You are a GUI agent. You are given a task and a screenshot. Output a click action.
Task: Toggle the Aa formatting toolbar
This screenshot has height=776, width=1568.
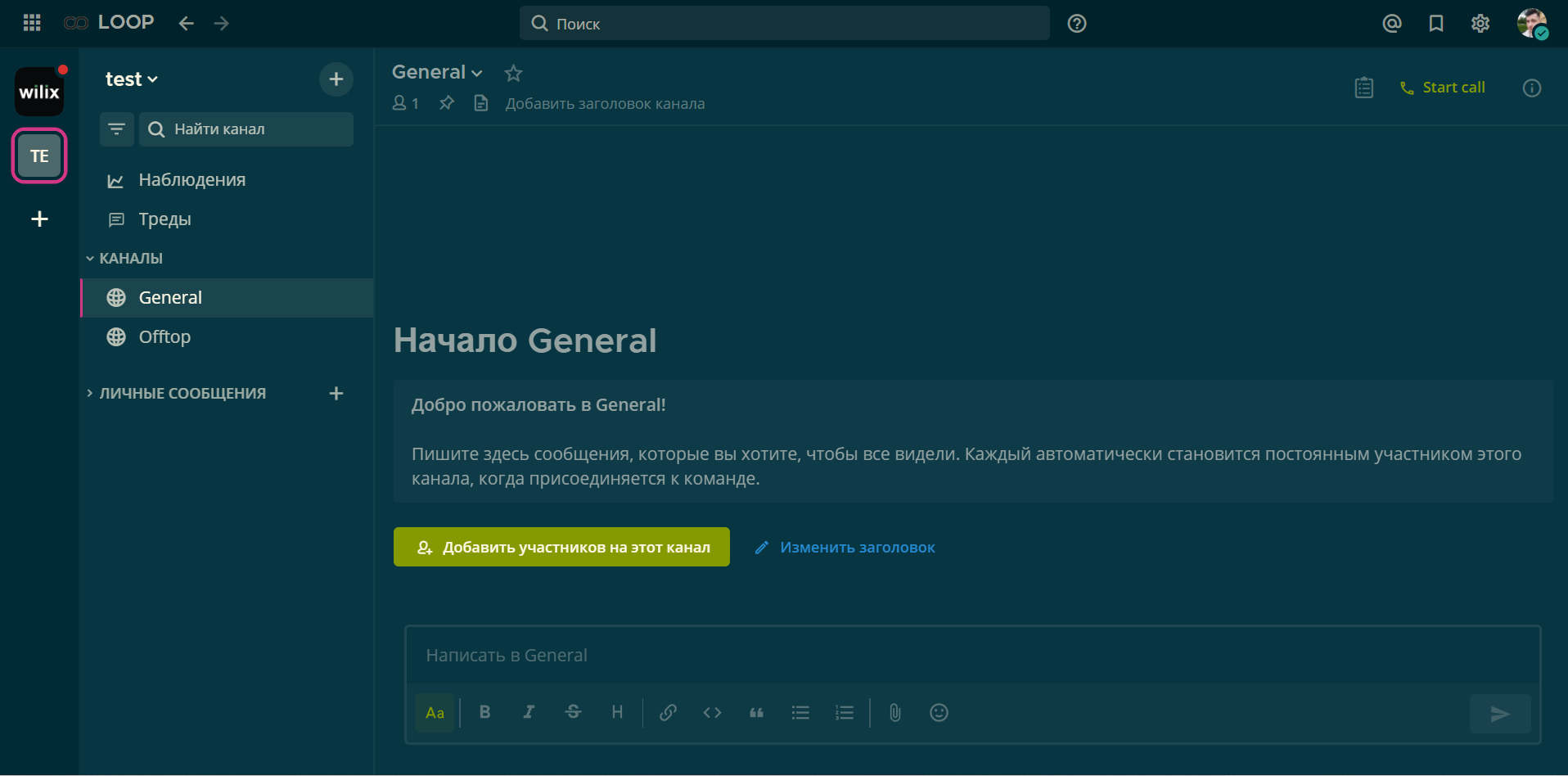tap(435, 712)
